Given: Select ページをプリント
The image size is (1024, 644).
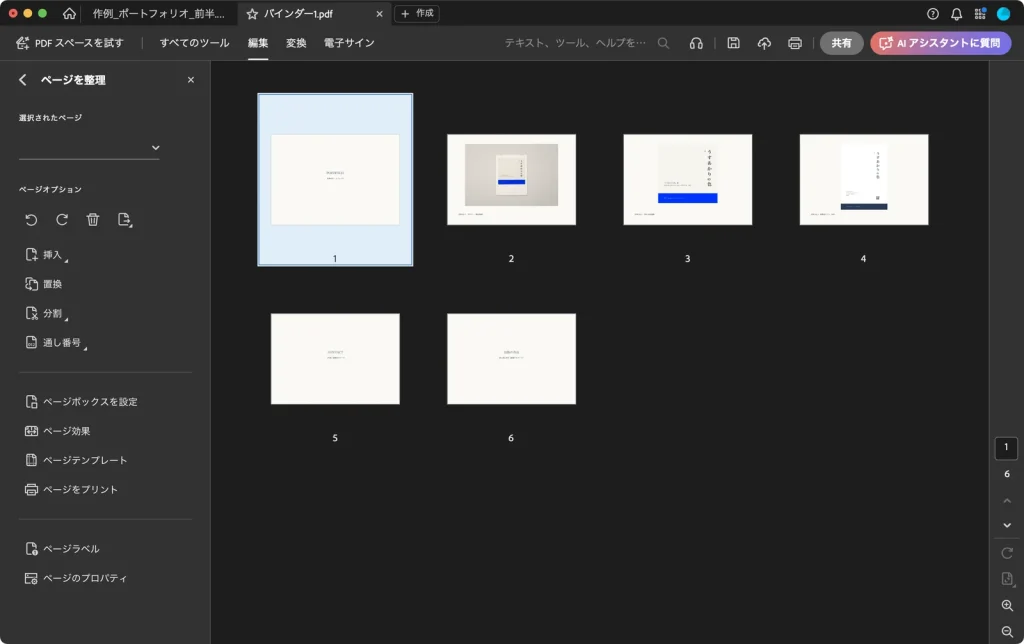Looking at the screenshot, I should click(x=71, y=490).
